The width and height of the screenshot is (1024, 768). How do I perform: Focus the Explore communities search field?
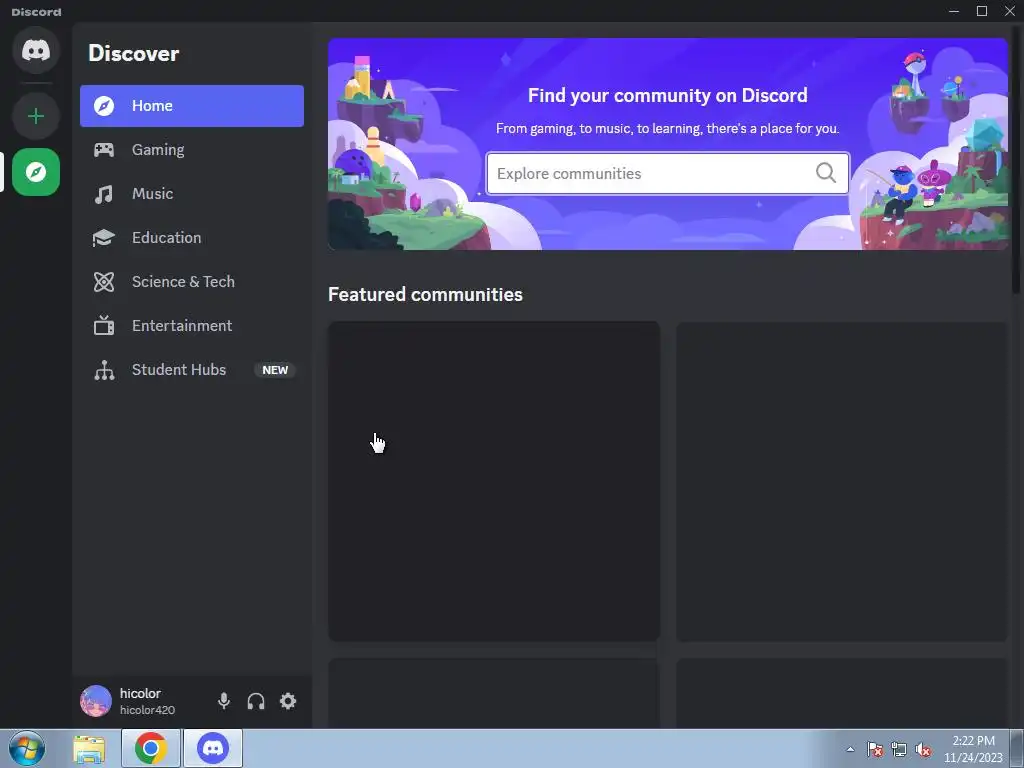(x=667, y=173)
